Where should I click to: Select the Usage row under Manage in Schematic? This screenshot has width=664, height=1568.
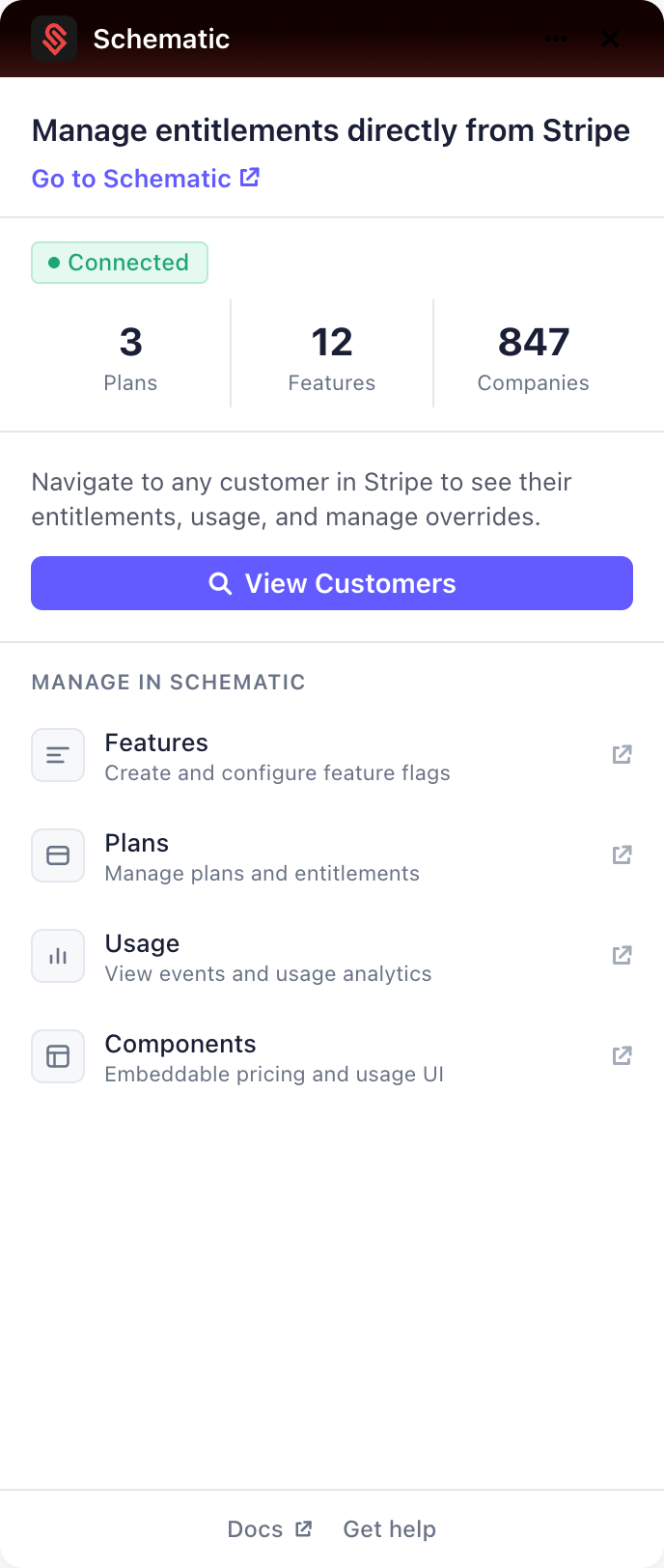(268, 956)
